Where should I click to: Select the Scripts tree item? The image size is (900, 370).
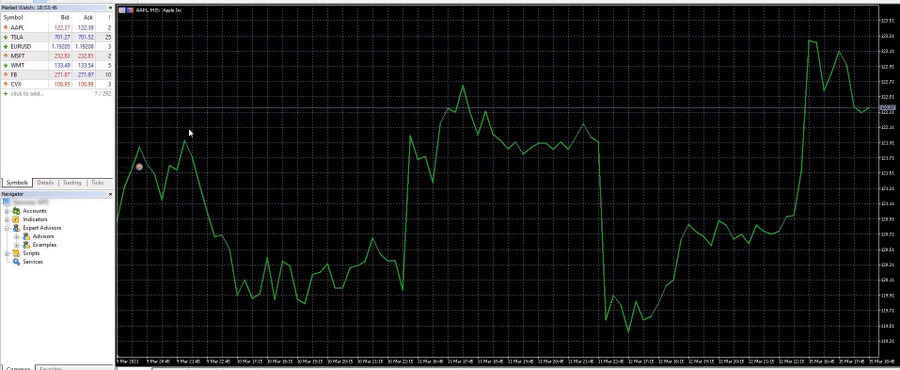(x=31, y=253)
